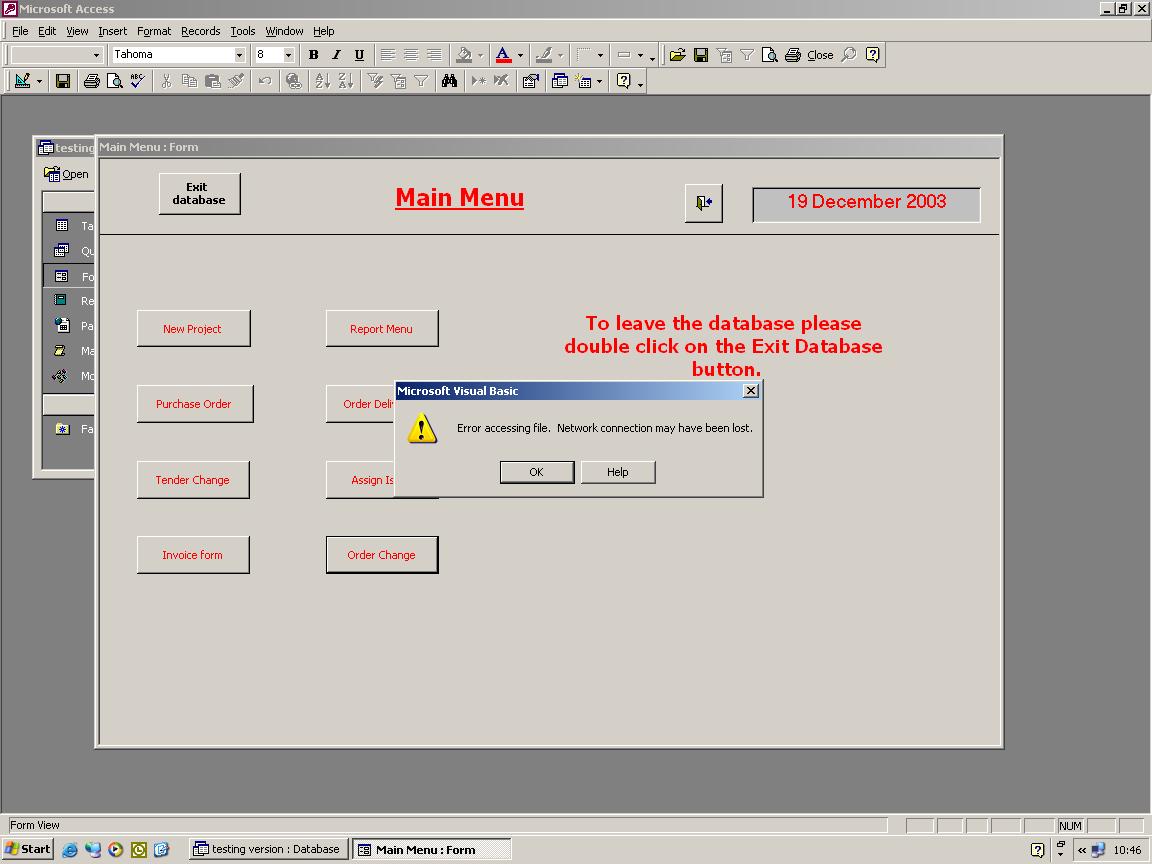Click the Sort Descending Z-A icon

tap(346, 81)
